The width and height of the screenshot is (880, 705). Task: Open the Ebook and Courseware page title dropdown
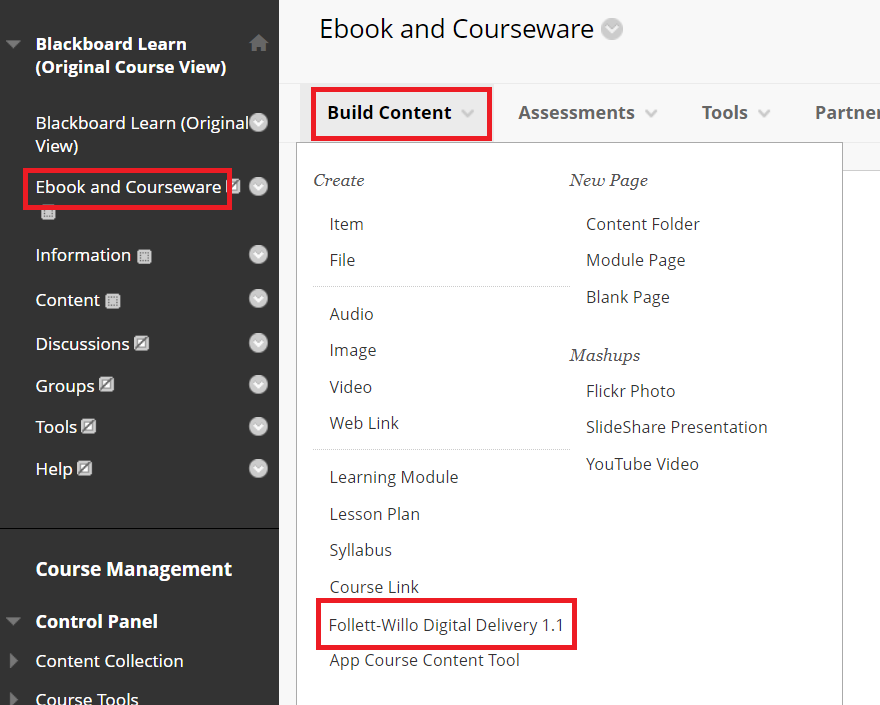pos(611,29)
